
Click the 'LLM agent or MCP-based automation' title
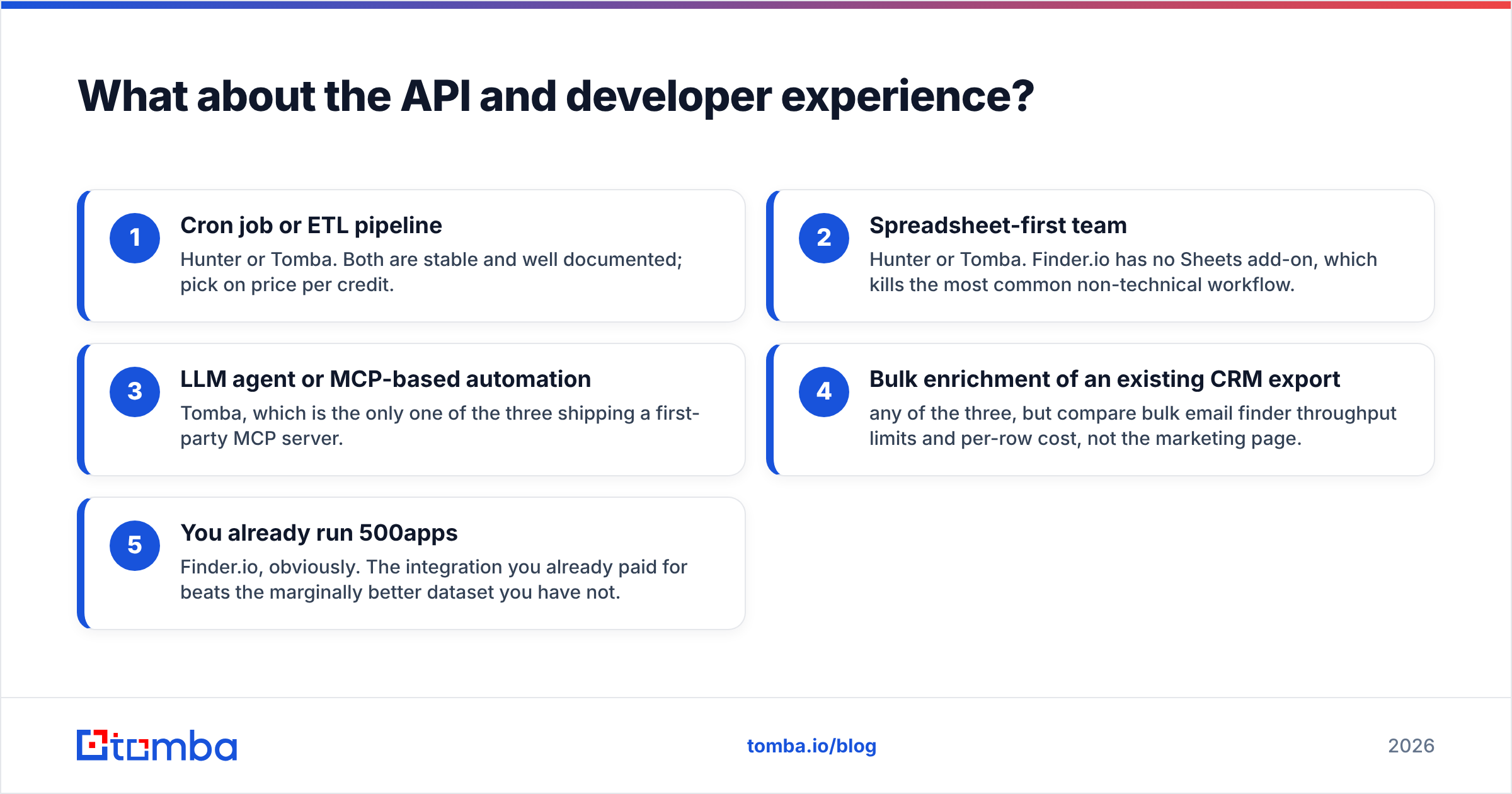386,379
